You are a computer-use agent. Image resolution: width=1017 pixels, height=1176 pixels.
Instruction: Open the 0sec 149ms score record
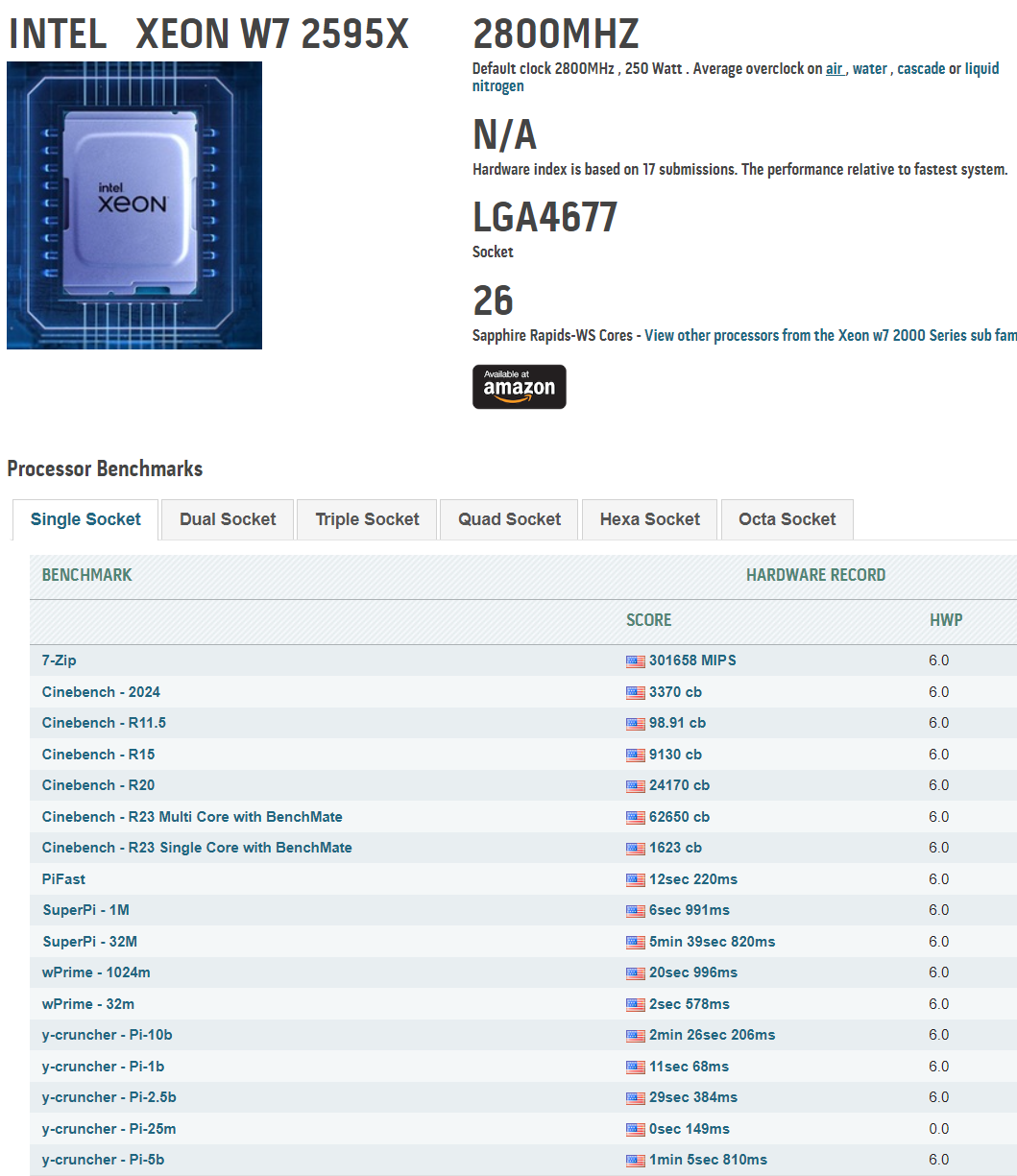(690, 1129)
